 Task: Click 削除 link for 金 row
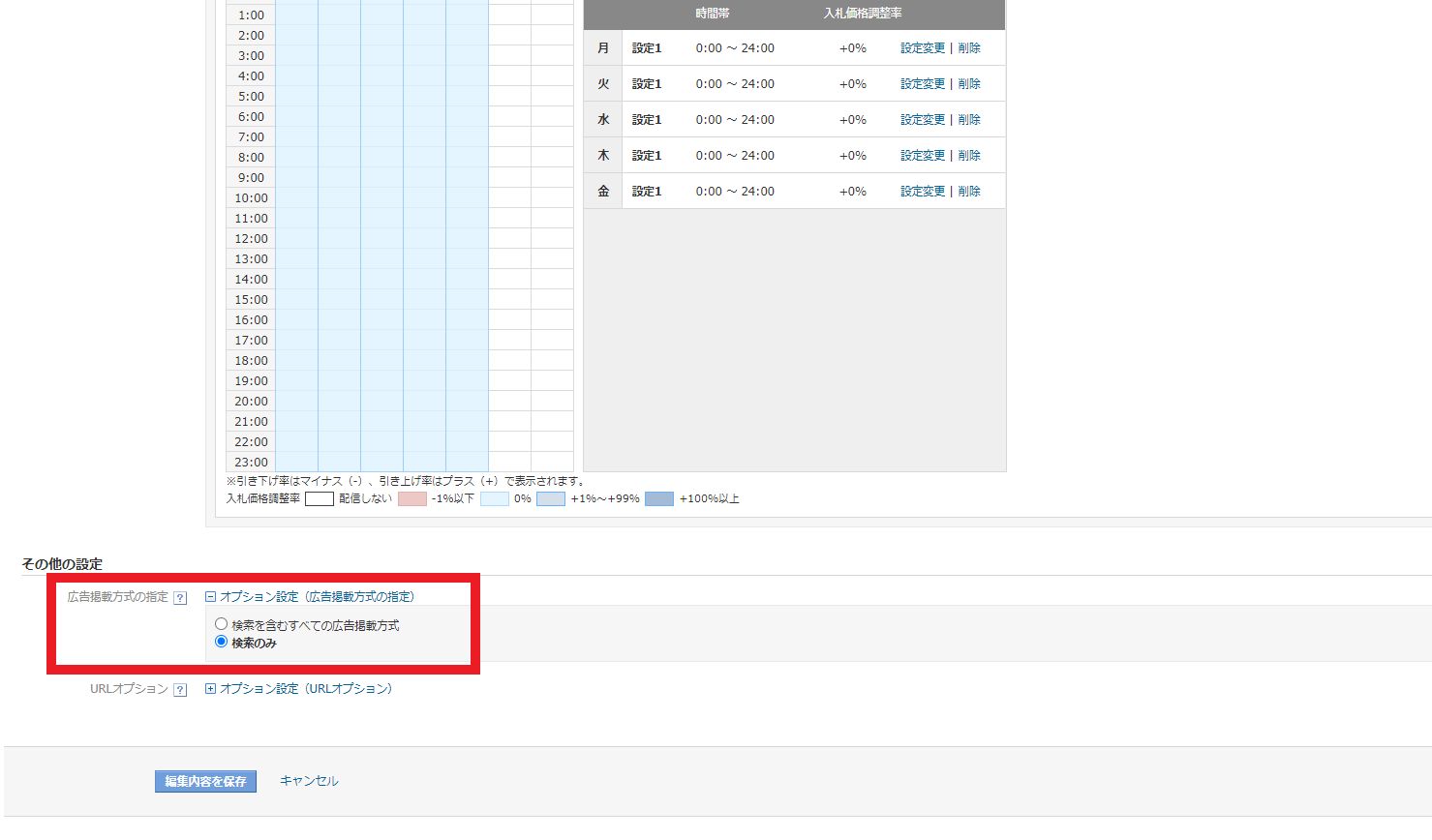(969, 192)
